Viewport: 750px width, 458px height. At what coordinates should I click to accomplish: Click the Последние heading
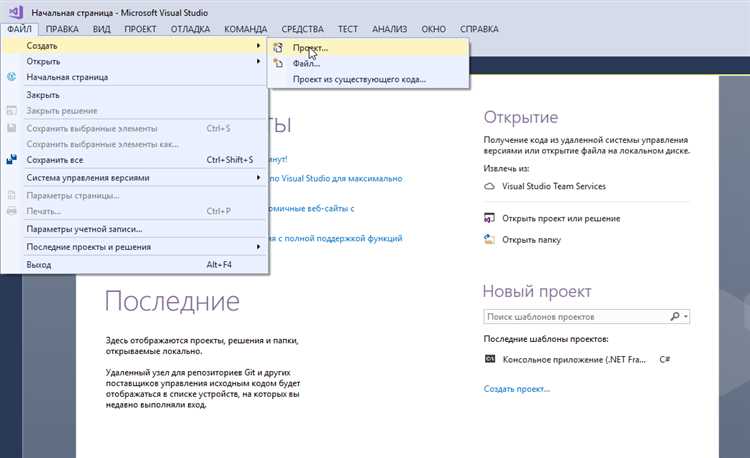pyautogui.click(x=172, y=301)
